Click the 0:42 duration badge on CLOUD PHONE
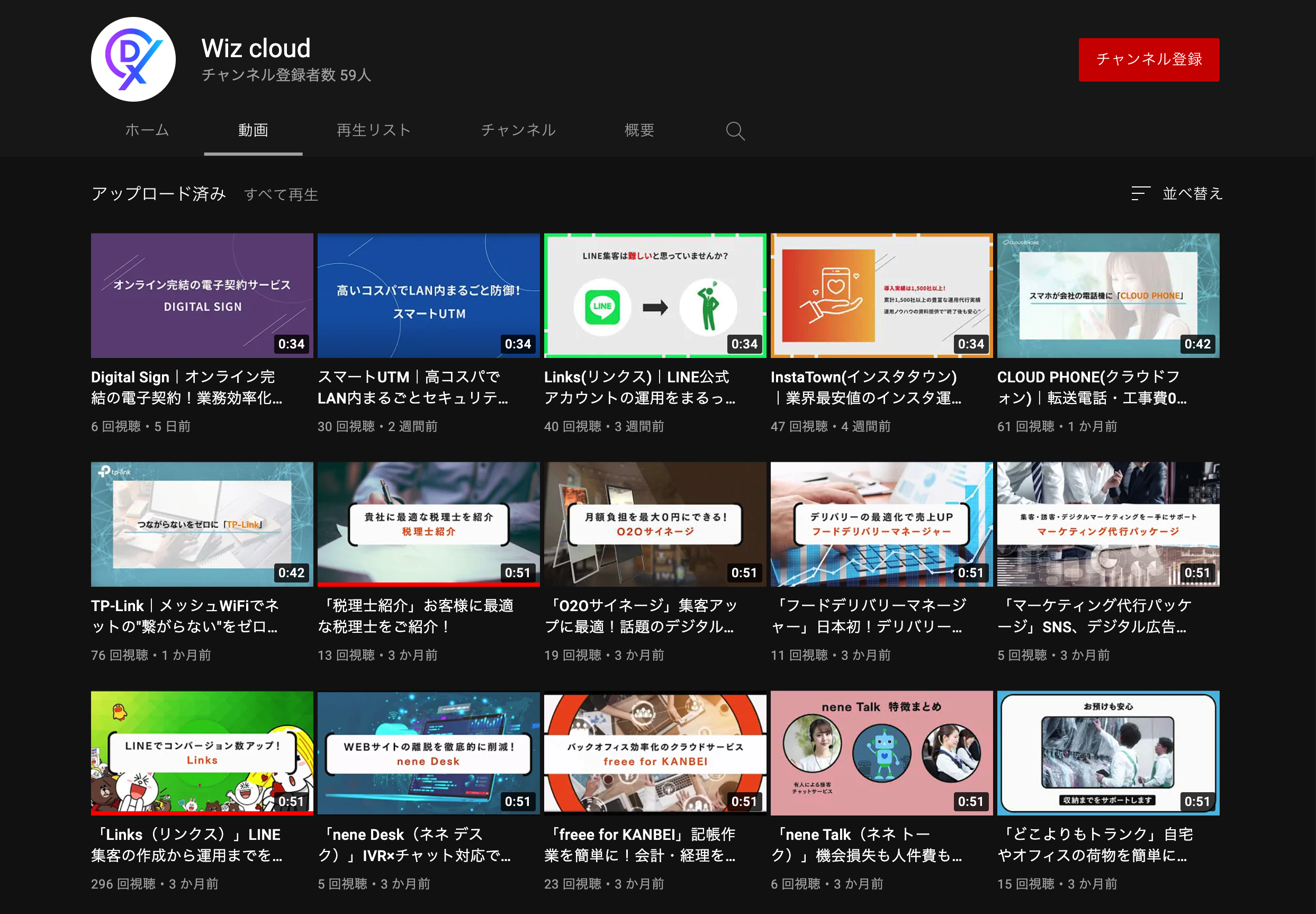1316x914 pixels. tap(1197, 344)
